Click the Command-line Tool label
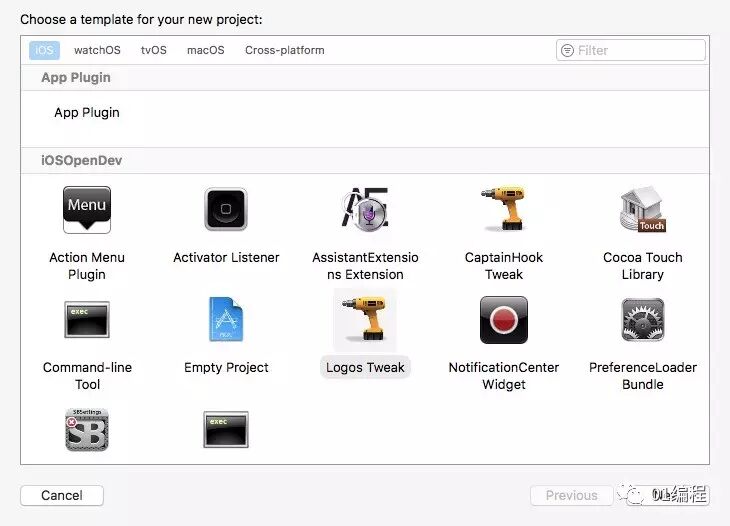Screen dimensions: 730x526 [x=88, y=376]
